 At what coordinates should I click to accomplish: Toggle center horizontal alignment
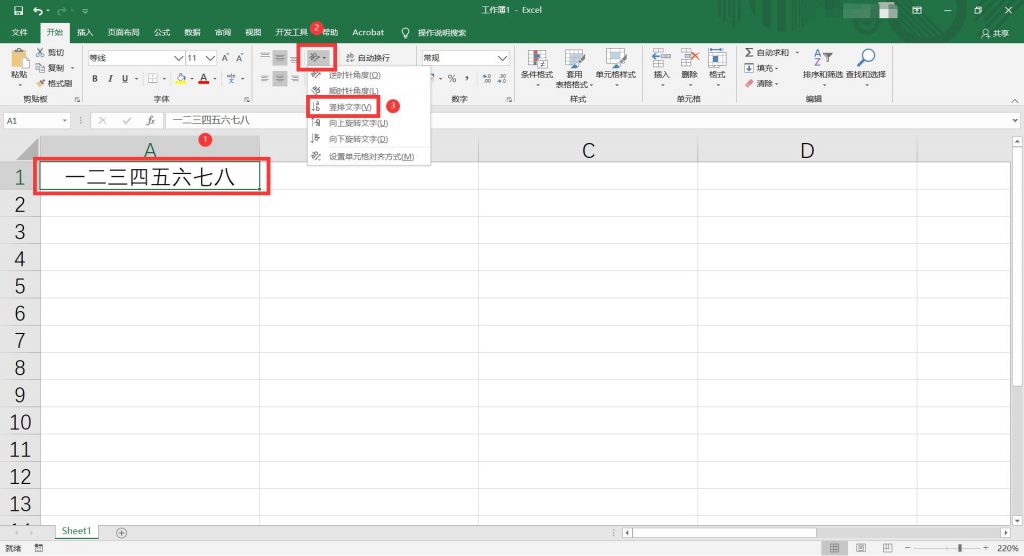[280, 78]
